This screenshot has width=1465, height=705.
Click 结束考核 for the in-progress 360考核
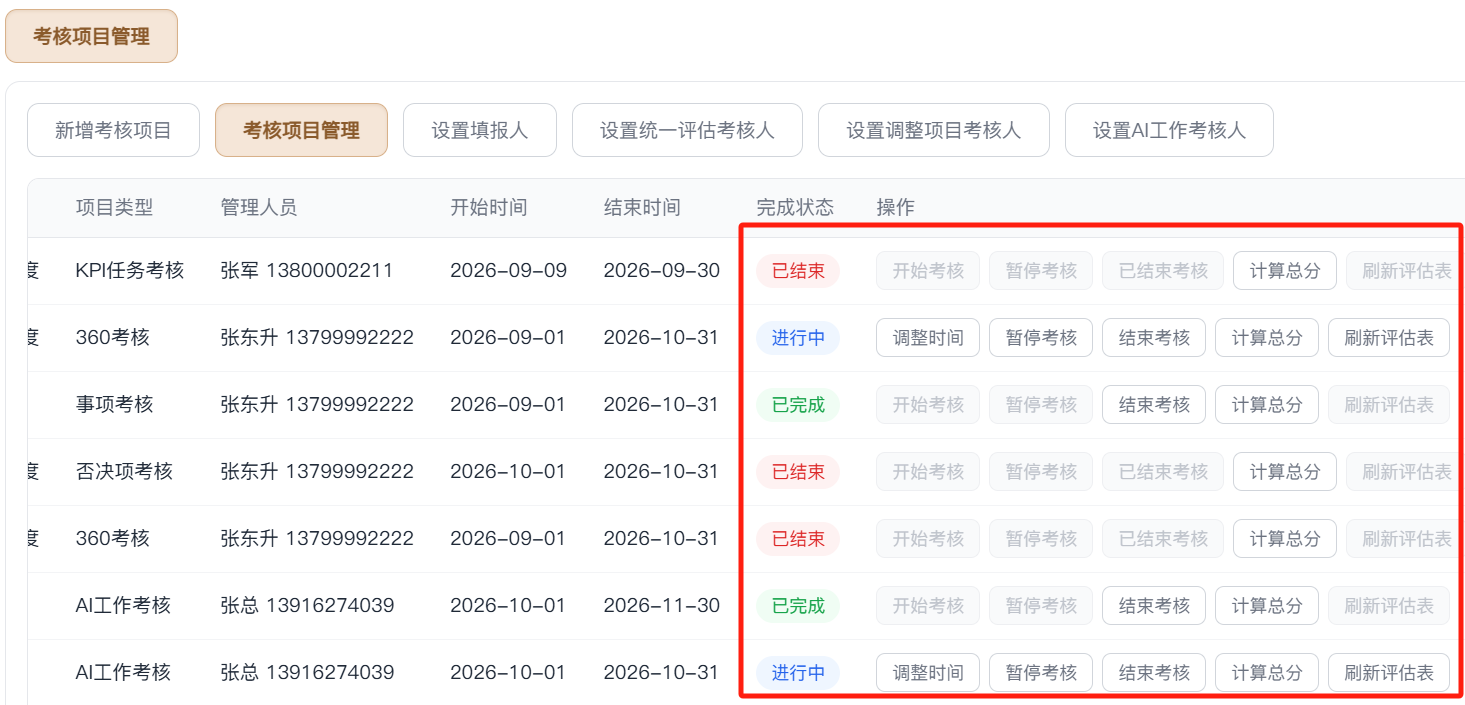click(x=1154, y=337)
